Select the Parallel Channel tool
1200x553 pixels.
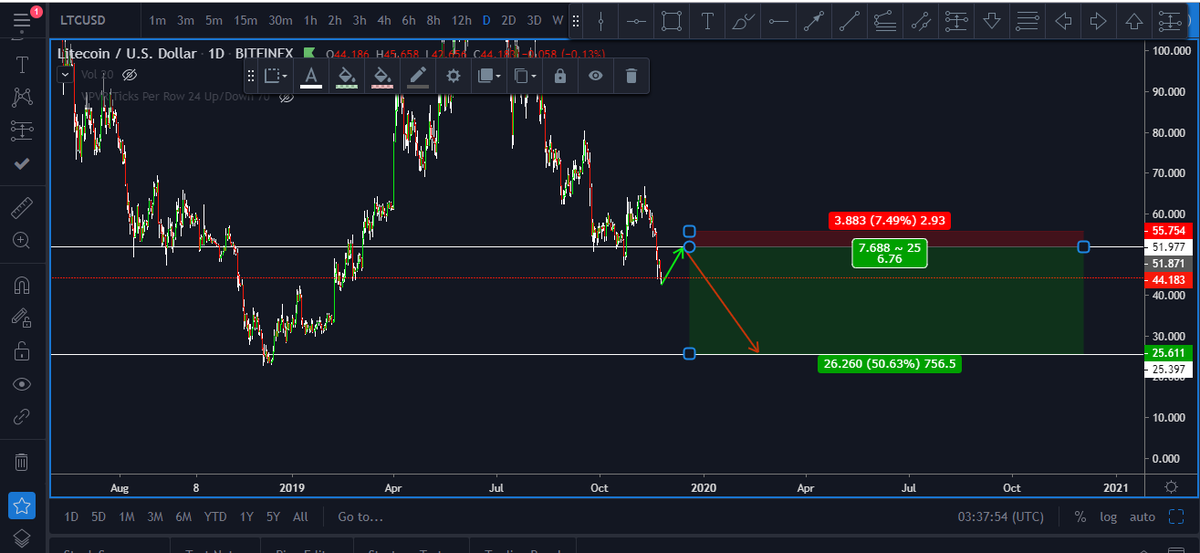(x=920, y=20)
